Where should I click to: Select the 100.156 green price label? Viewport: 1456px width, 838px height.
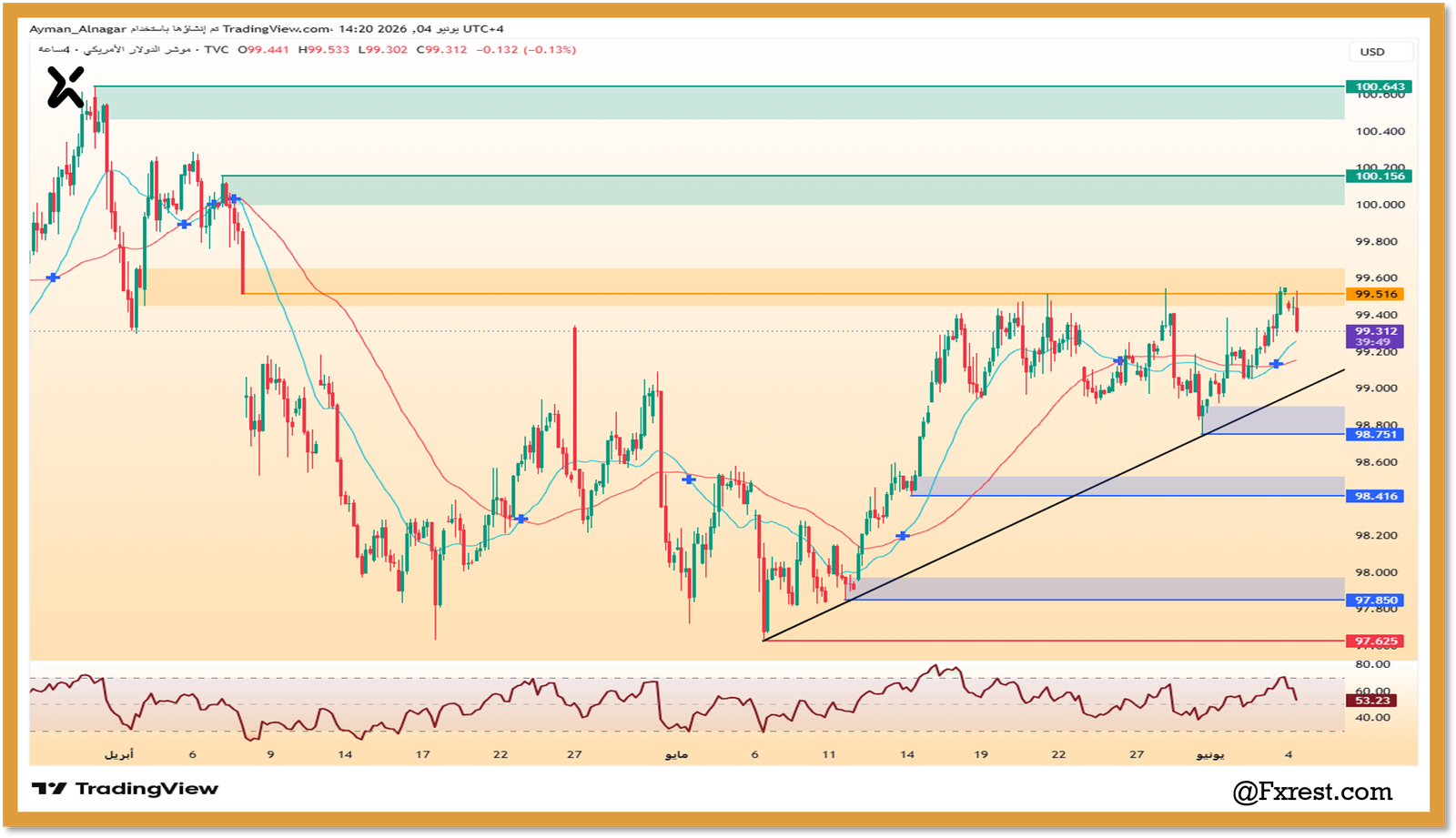1380,176
